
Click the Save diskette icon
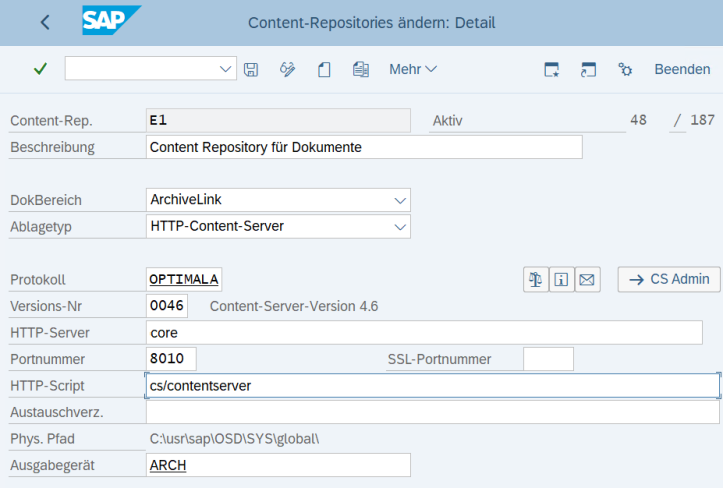(x=251, y=69)
